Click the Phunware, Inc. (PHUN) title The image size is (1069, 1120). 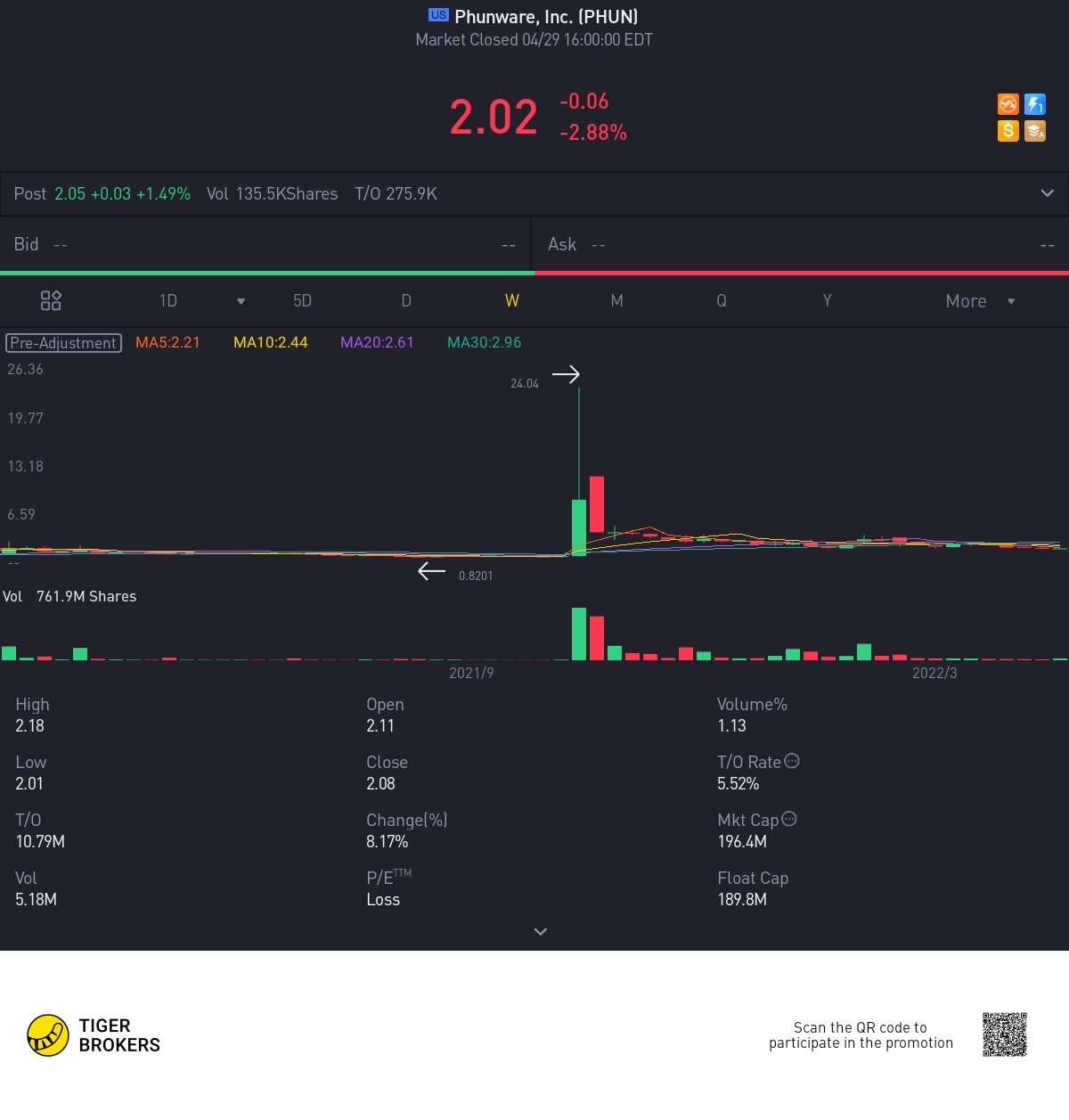(x=546, y=16)
